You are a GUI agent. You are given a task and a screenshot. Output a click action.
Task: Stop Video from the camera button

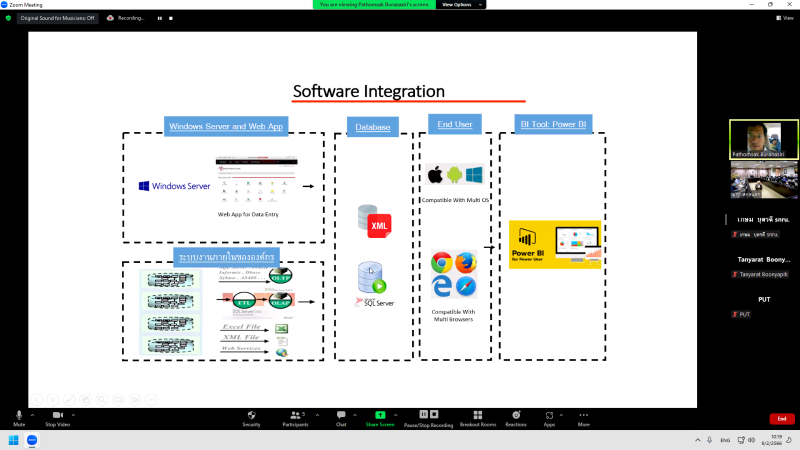tap(57, 416)
